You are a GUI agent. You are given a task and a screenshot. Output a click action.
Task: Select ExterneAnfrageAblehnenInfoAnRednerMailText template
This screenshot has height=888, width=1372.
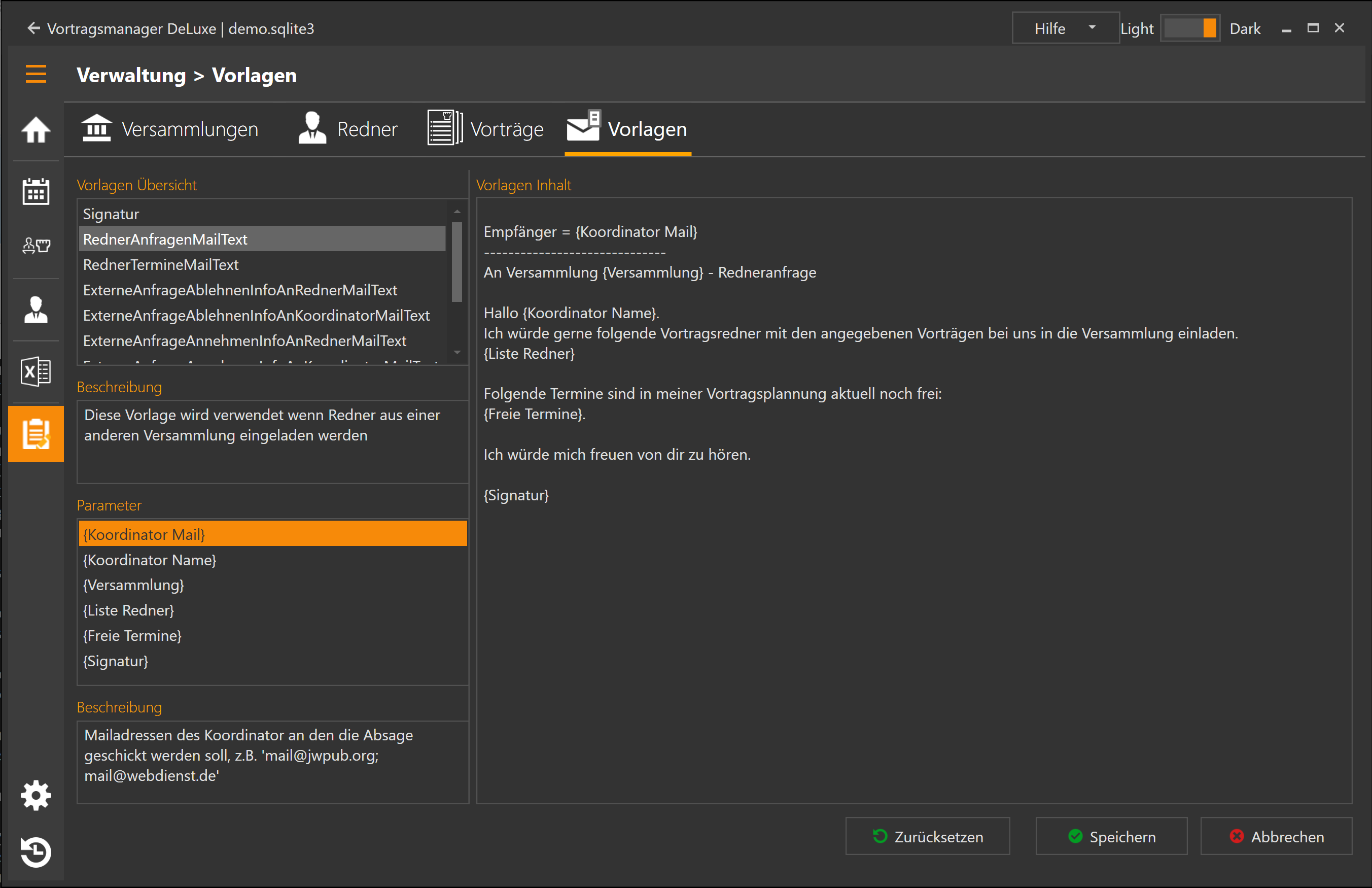262,290
